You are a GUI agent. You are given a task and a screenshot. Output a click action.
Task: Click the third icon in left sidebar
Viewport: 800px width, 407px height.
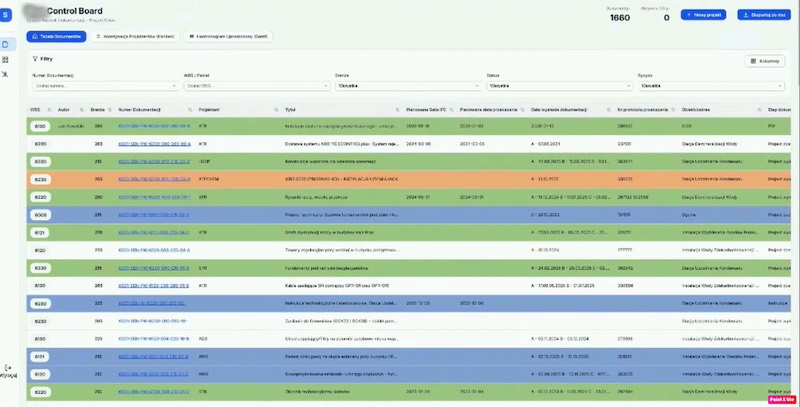coord(6,75)
